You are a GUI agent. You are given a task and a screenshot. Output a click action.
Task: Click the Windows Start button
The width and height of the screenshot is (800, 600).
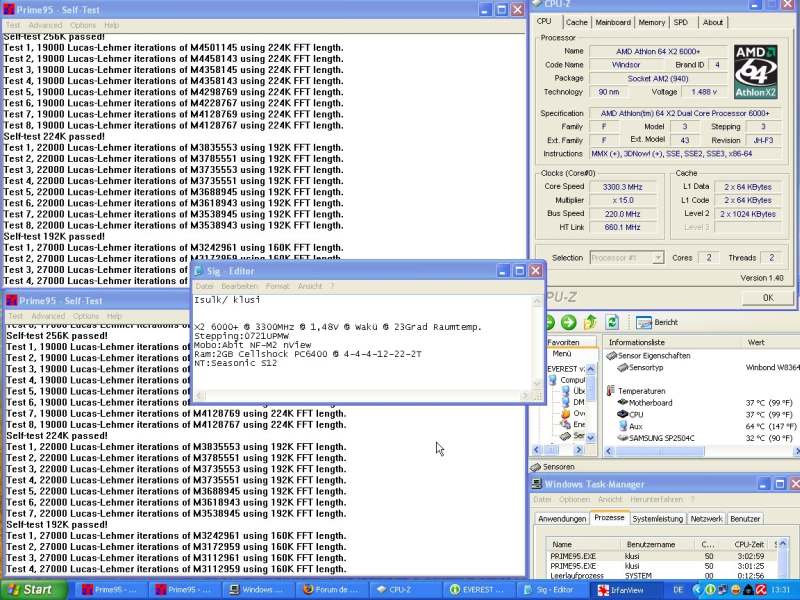(x=34, y=590)
